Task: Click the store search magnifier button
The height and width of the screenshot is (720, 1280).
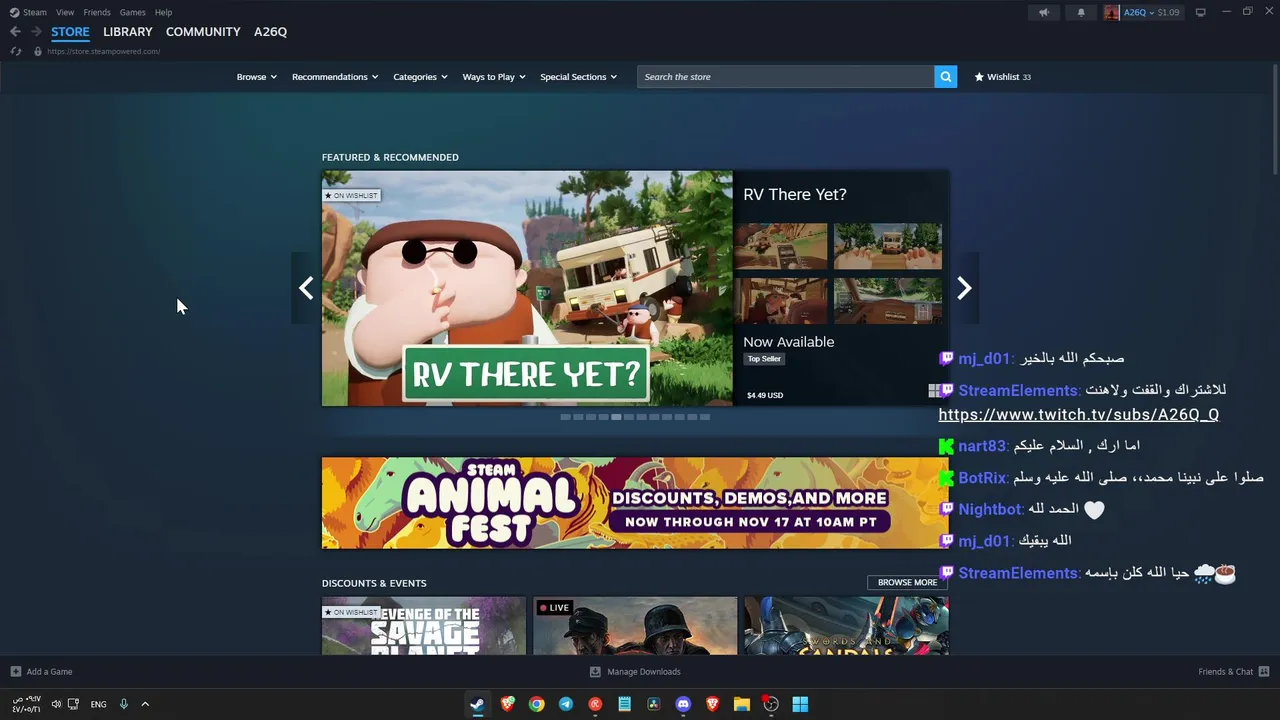Action: [945, 77]
